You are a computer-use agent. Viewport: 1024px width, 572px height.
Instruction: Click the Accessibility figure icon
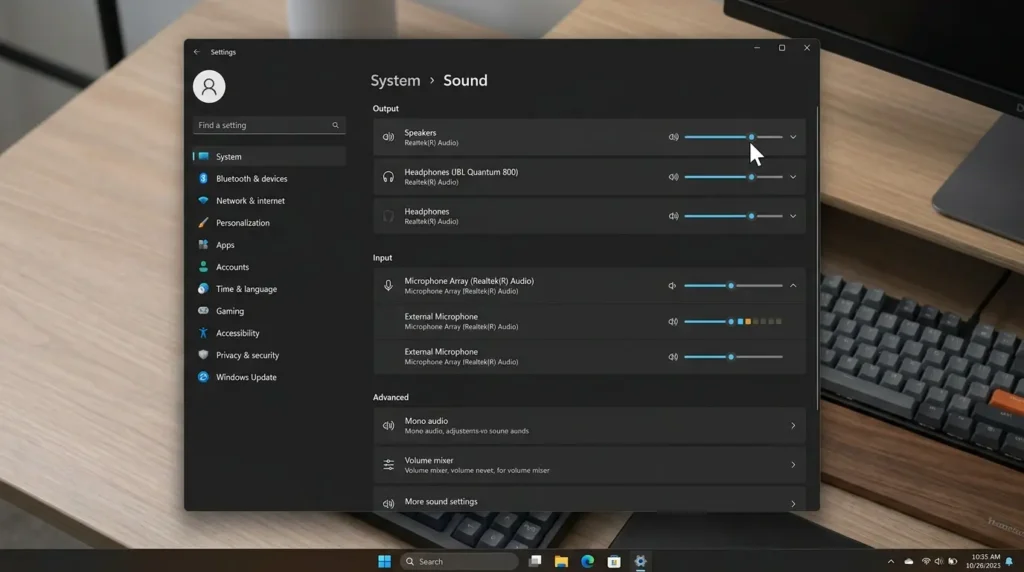[203, 333]
